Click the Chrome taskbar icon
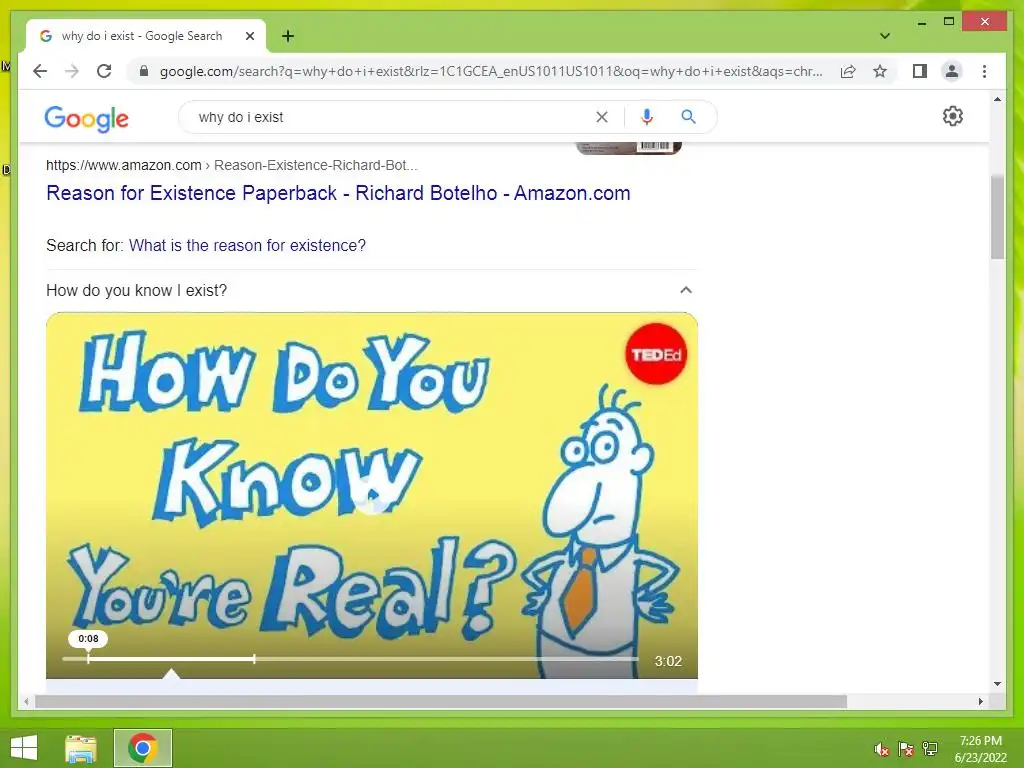 tap(143, 748)
